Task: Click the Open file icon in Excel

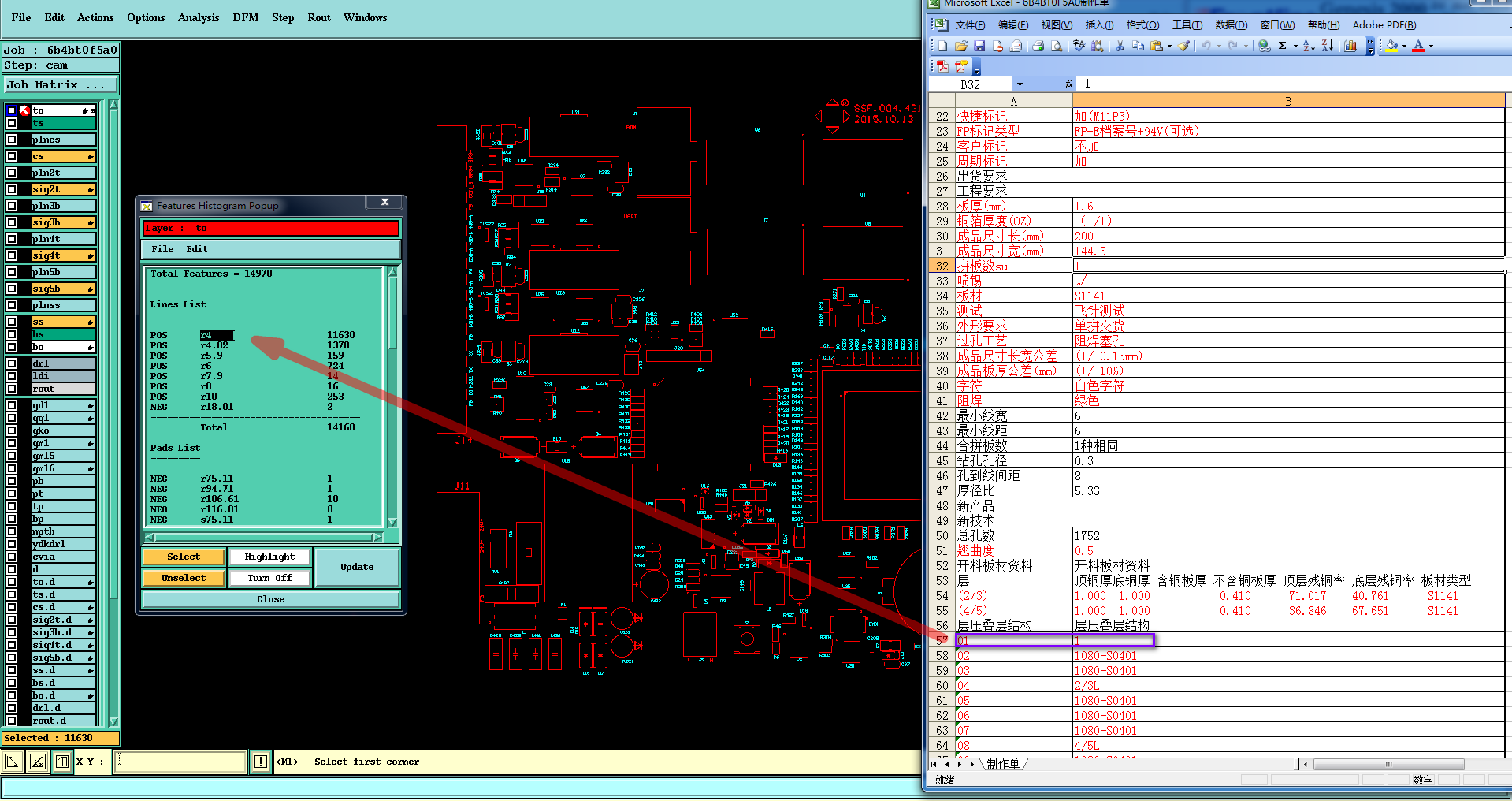Action: [x=961, y=46]
